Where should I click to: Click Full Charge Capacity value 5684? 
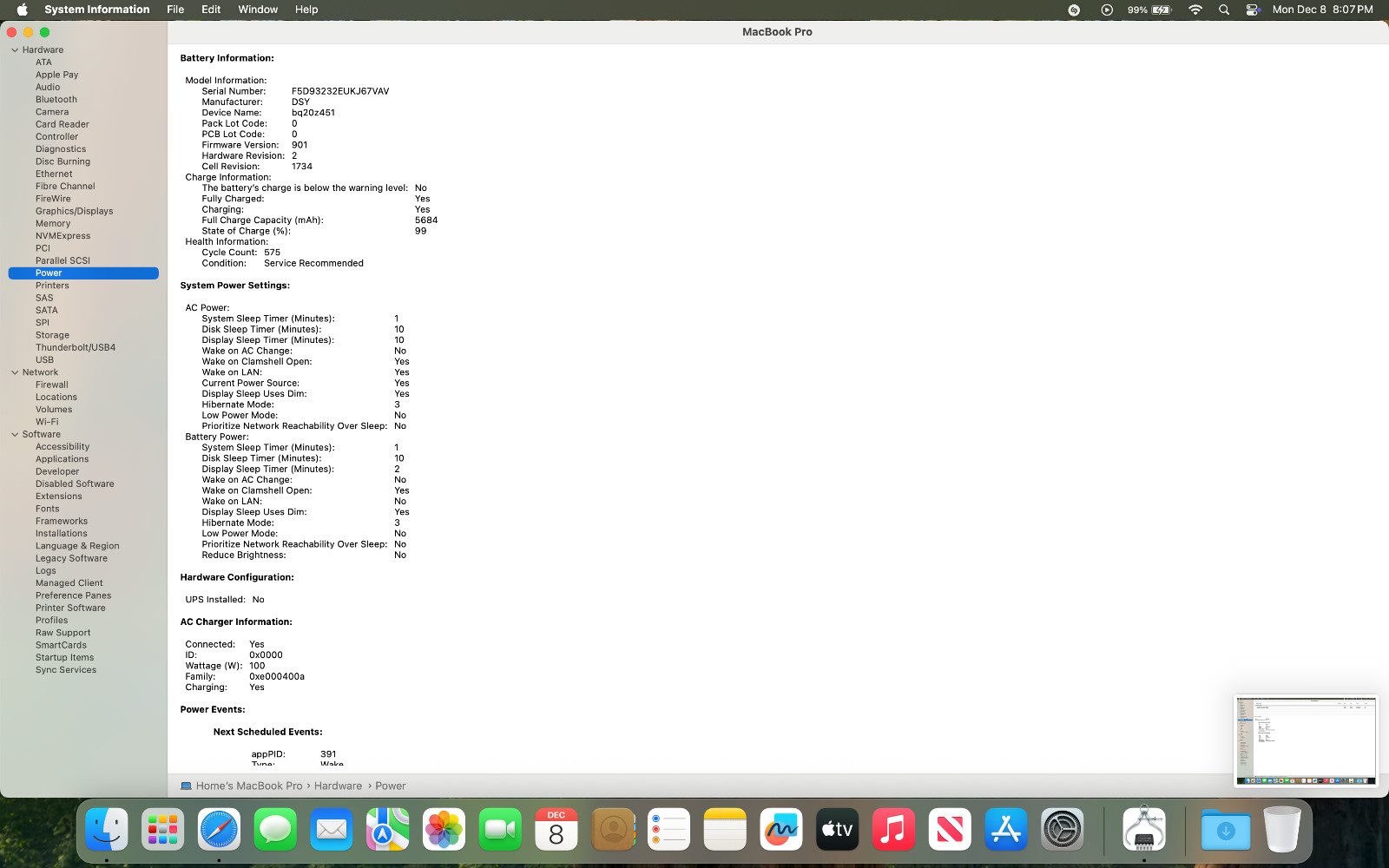[426, 220]
